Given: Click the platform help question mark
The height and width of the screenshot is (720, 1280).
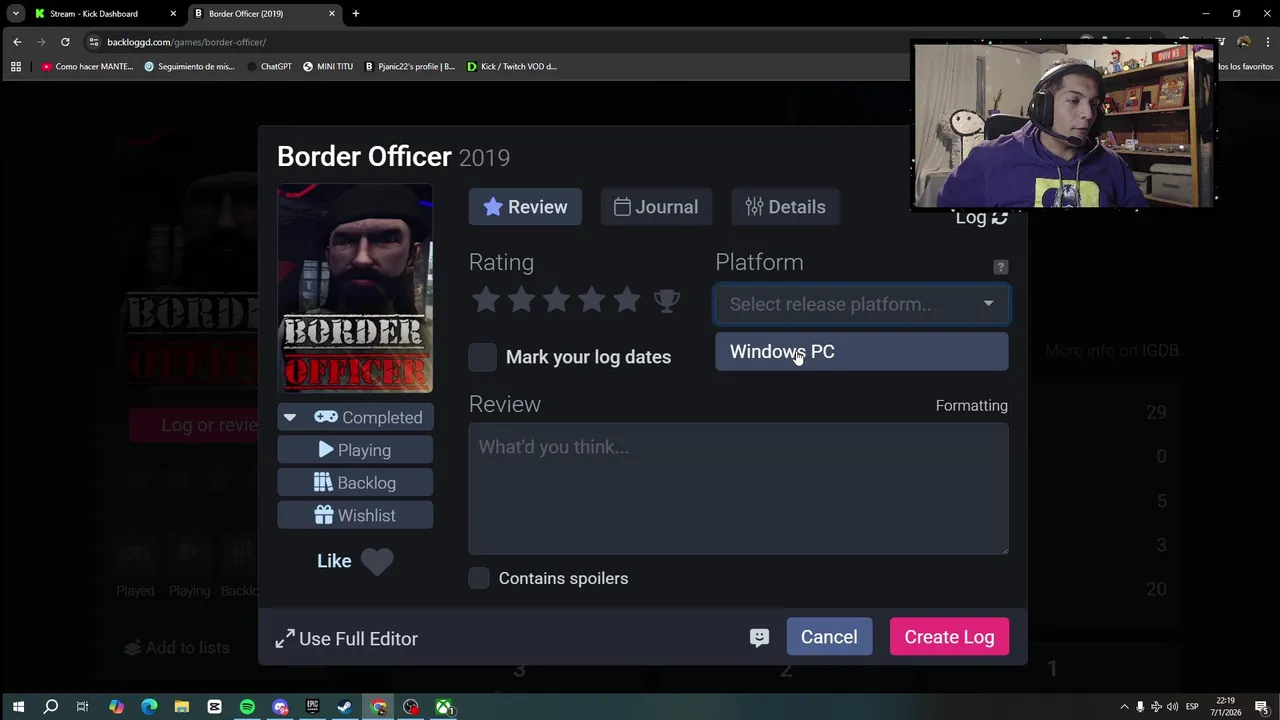Looking at the screenshot, I should [1000, 267].
